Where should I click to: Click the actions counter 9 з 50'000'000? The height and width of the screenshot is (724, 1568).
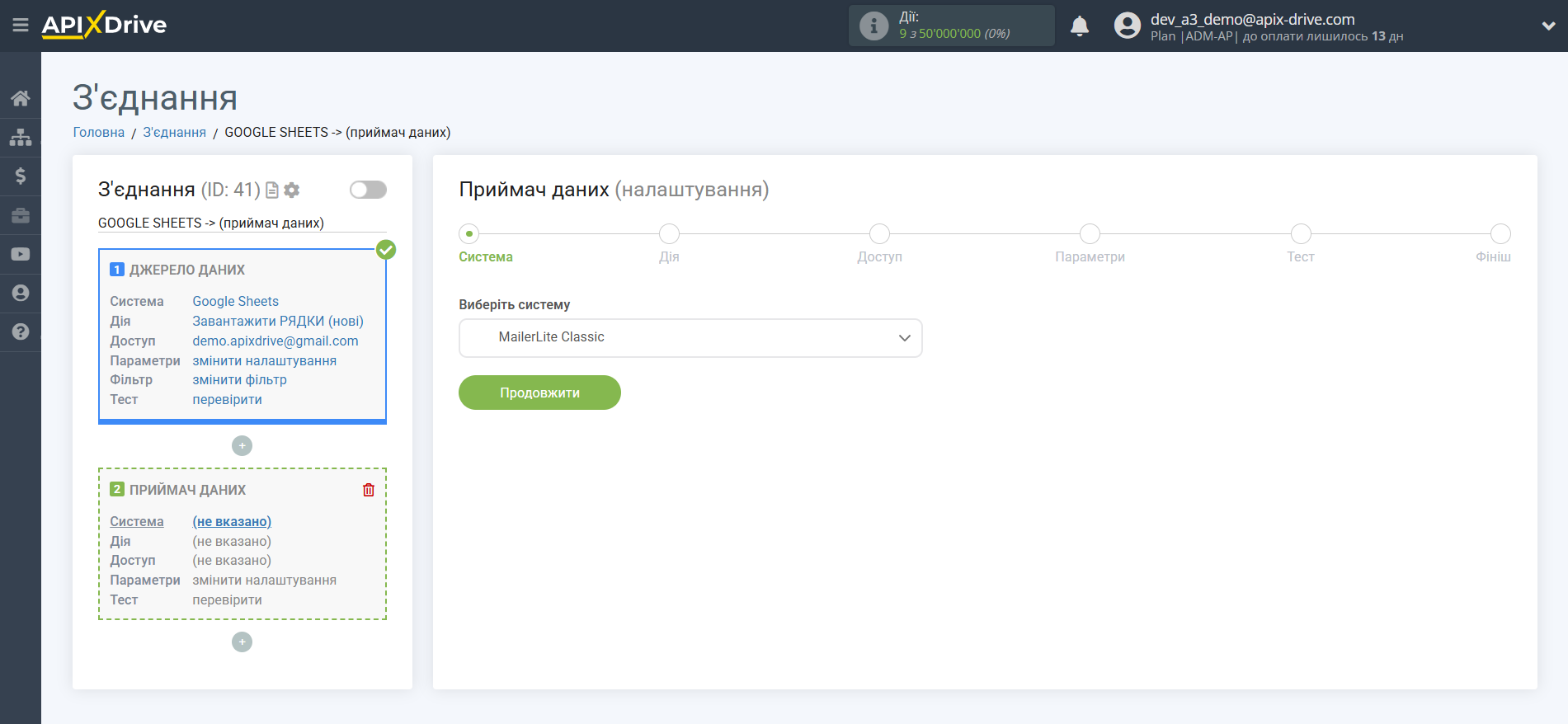pos(954,34)
